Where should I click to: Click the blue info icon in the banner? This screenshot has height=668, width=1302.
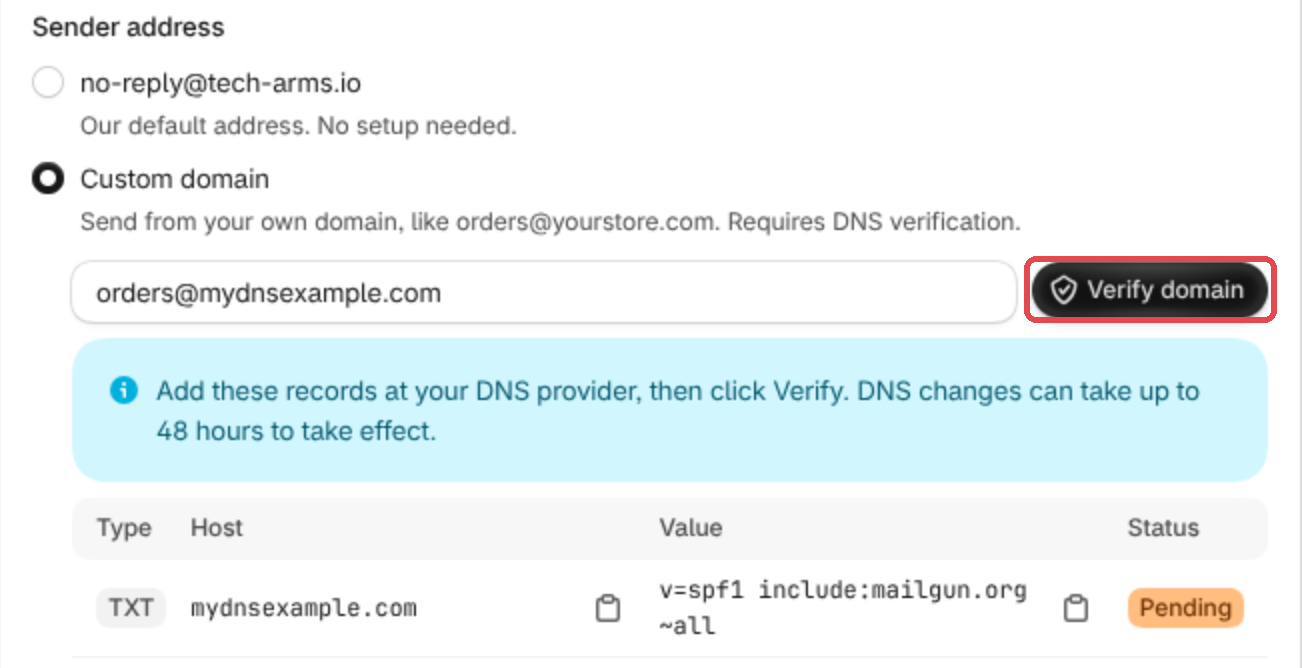click(123, 391)
